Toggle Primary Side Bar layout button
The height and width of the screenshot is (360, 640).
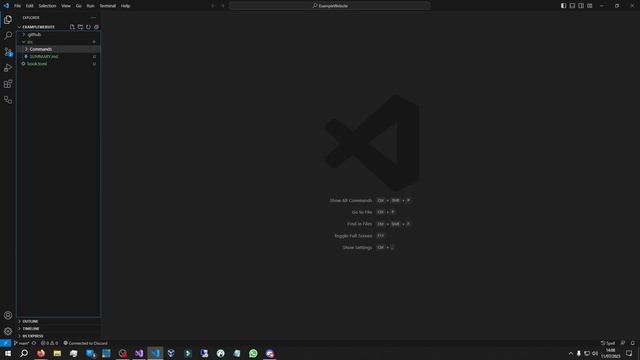(x=563, y=6)
